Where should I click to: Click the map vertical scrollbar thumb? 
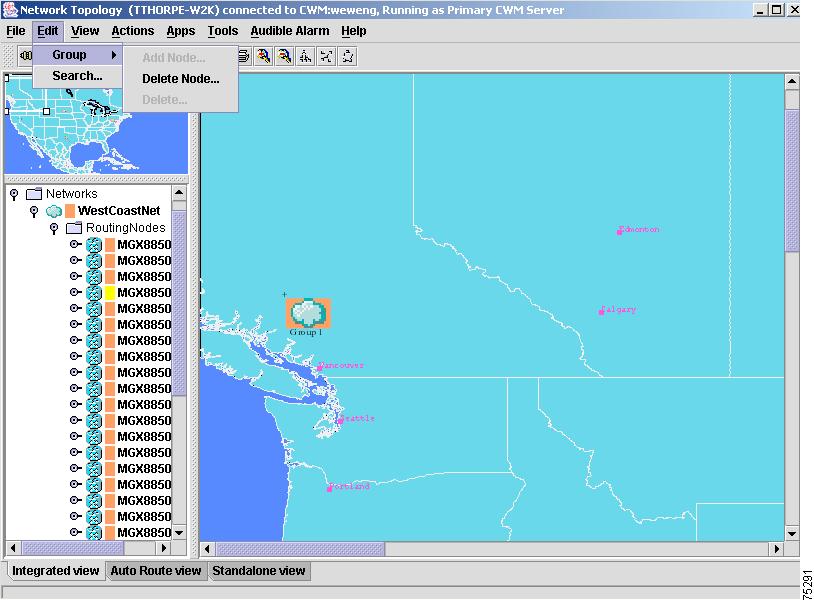point(792,181)
